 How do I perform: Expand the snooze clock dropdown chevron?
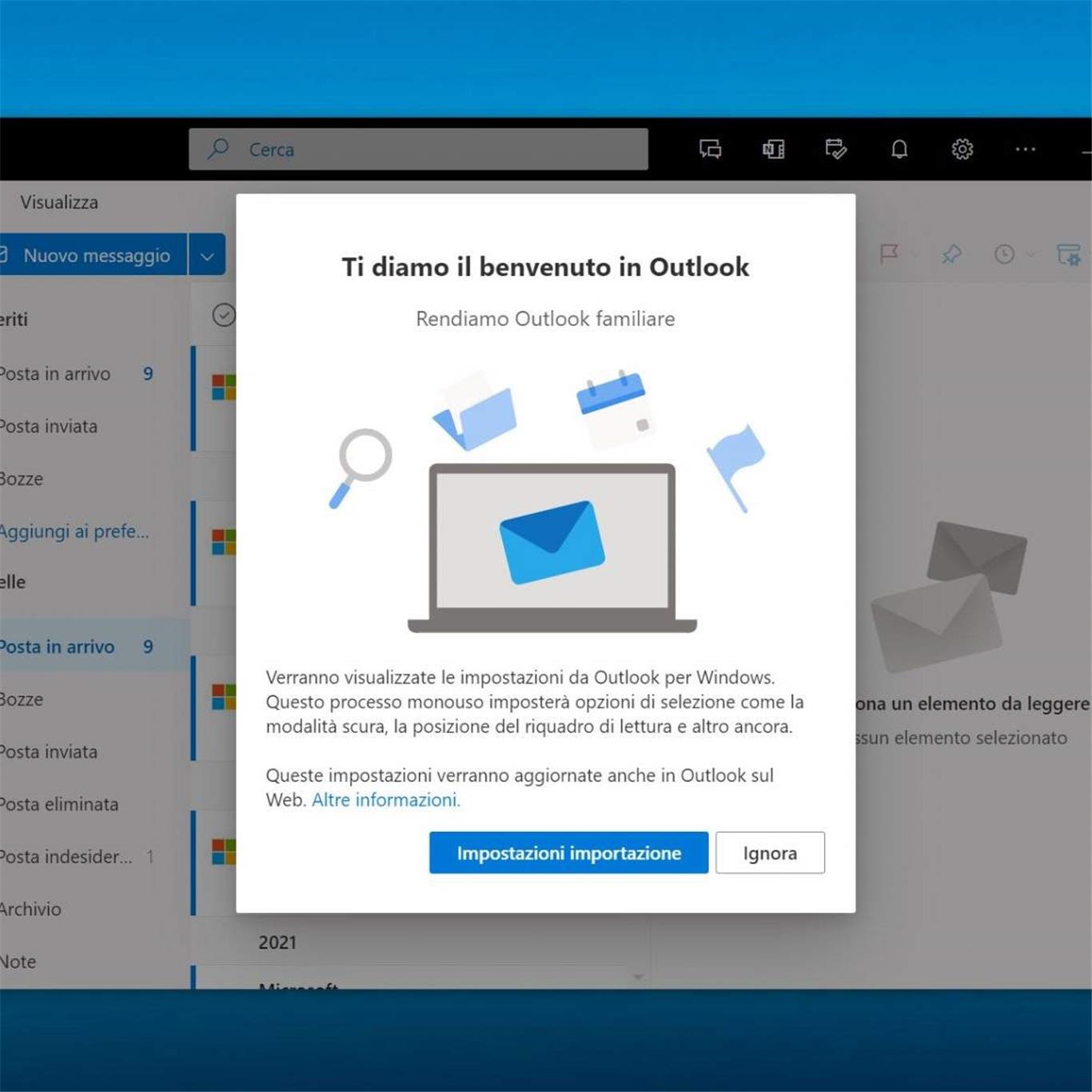tap(1030, 254)
